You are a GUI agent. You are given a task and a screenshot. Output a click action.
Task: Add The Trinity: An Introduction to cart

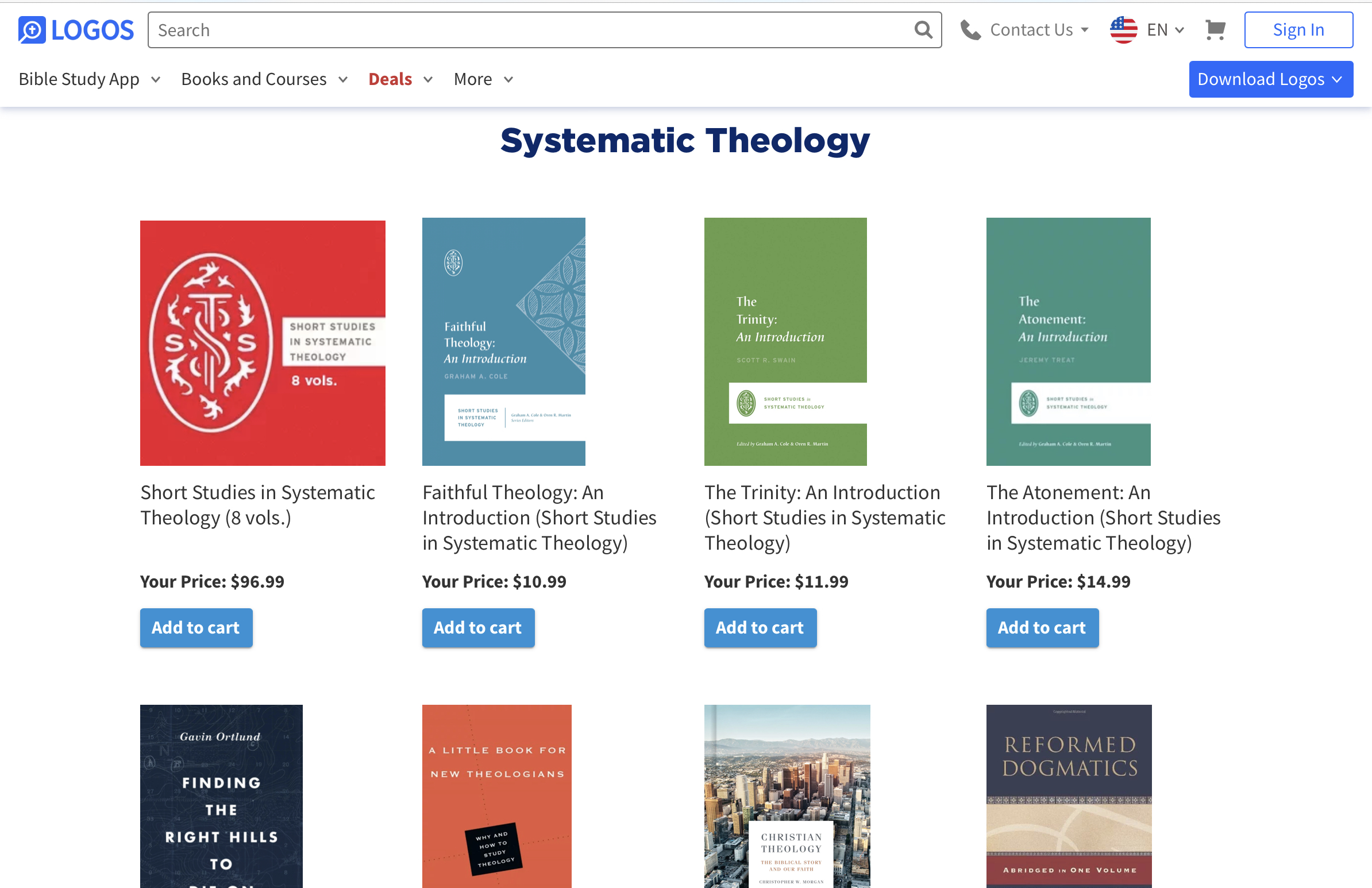(760, 628)
